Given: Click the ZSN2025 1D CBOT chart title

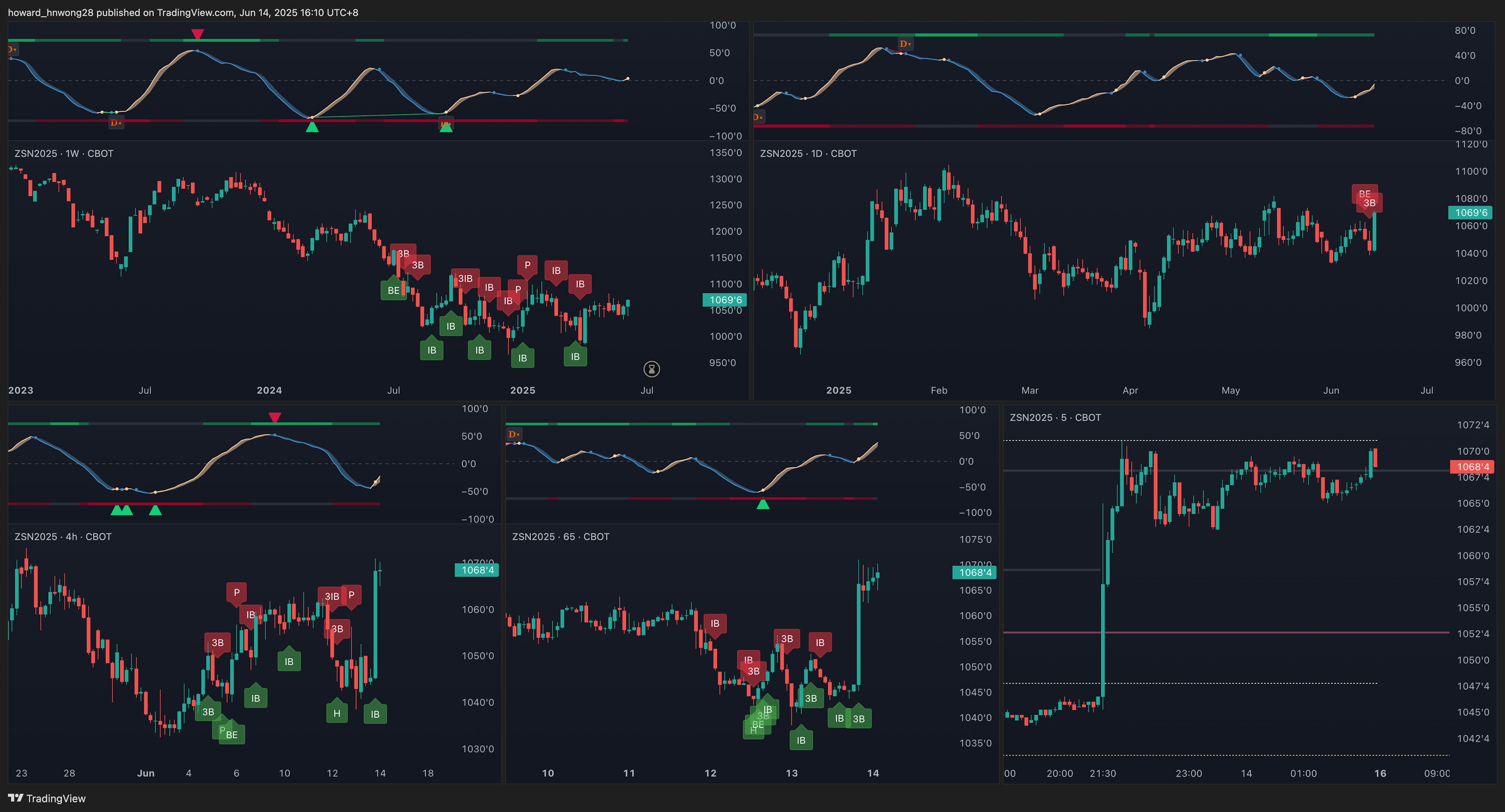Looking at the screenshot, I should pos(808,154).
